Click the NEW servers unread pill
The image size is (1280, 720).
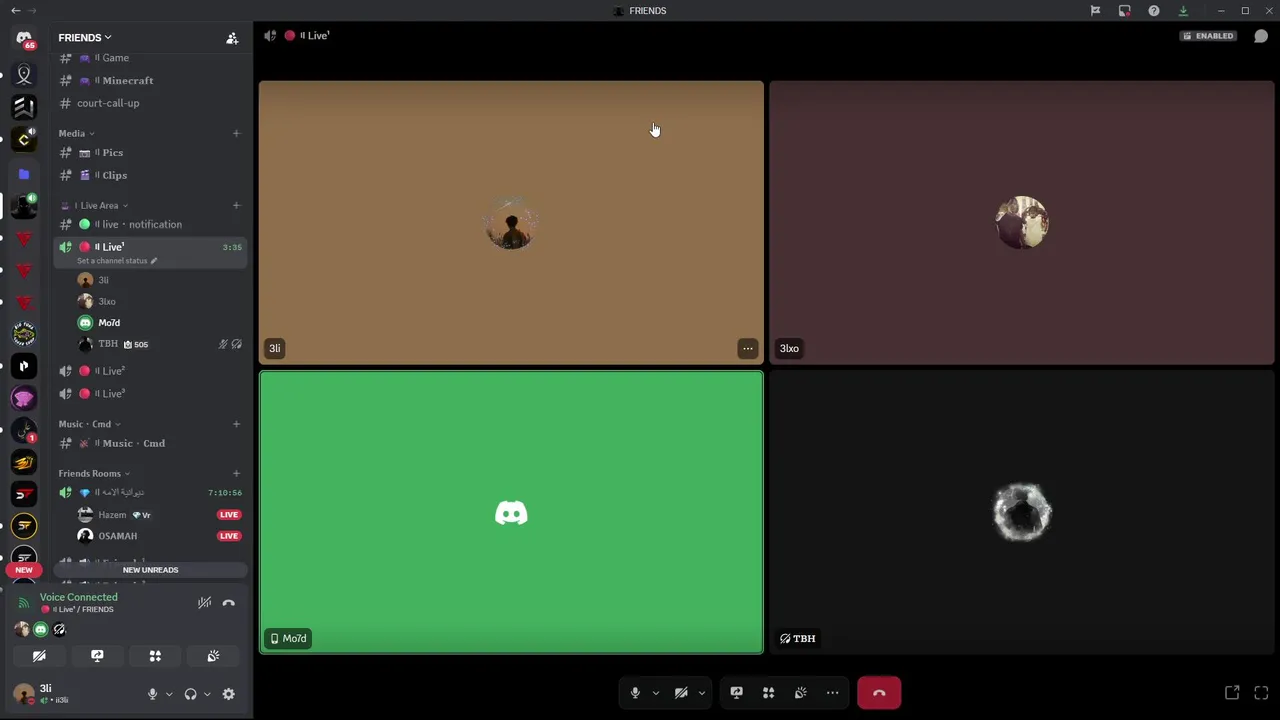click(24, 570)
